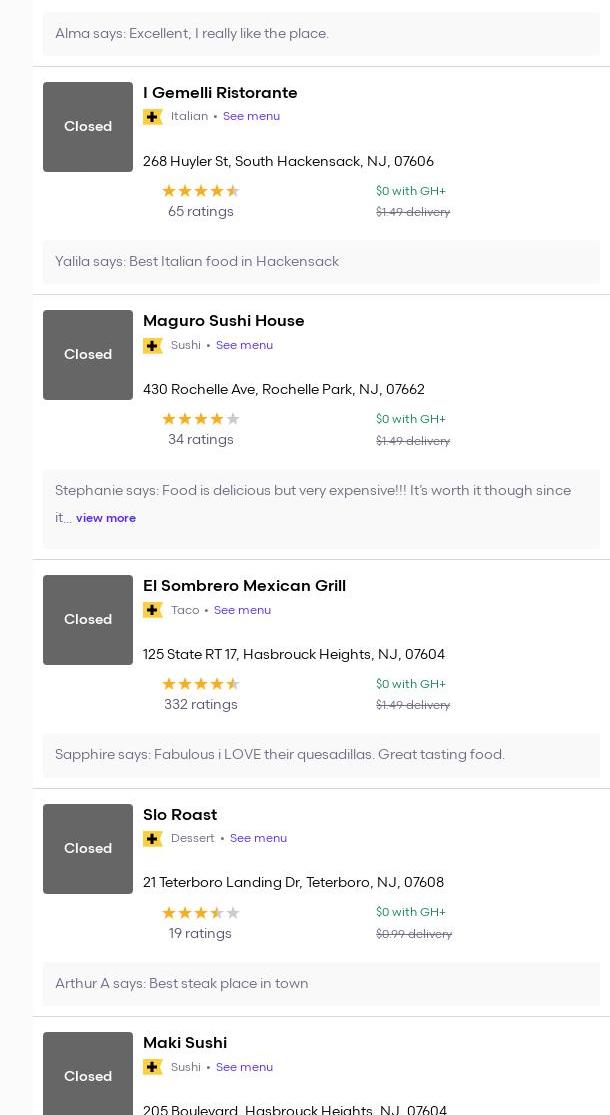
Task: Open See menu for El Sombrero Mexican Grill
Action: click(x=242, y=610)
